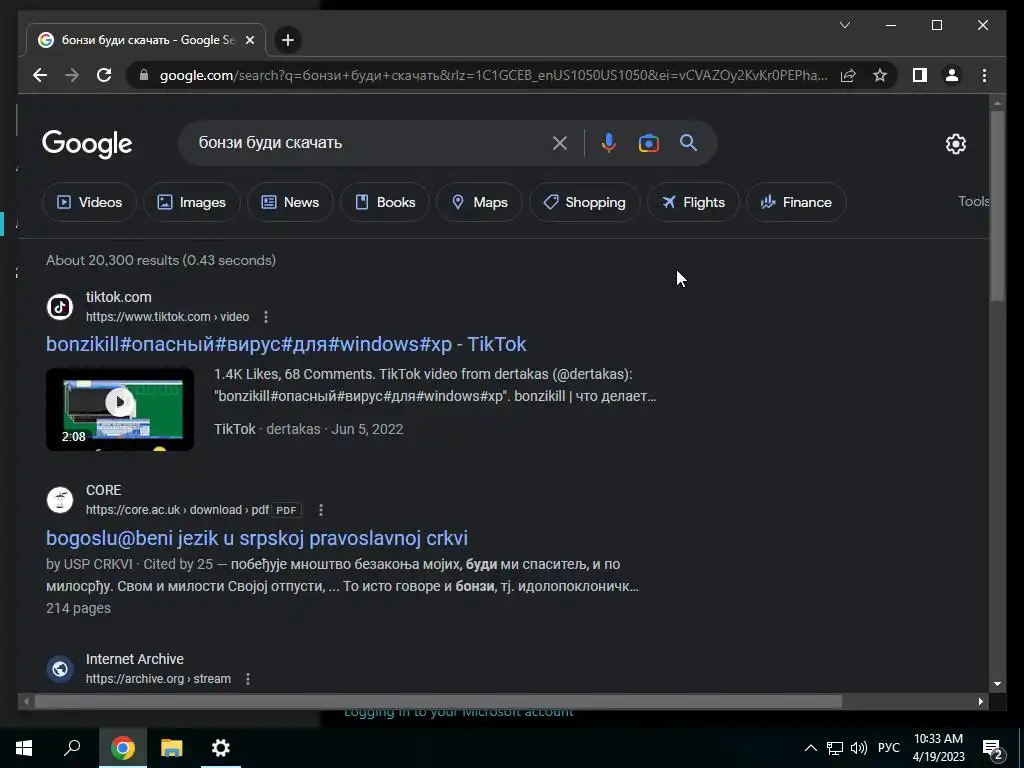1024x768 pixels.
Task: Search by image with camera icon
Action: [x=648, y=143]
